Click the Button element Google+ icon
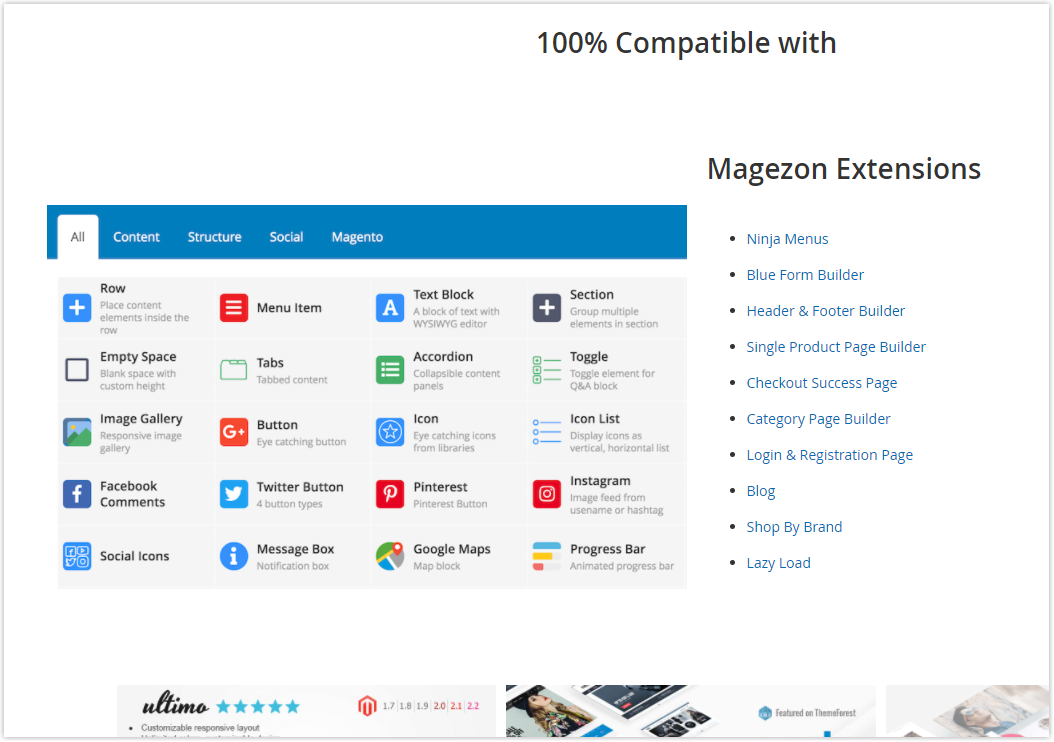 click(x=233, y=431)
